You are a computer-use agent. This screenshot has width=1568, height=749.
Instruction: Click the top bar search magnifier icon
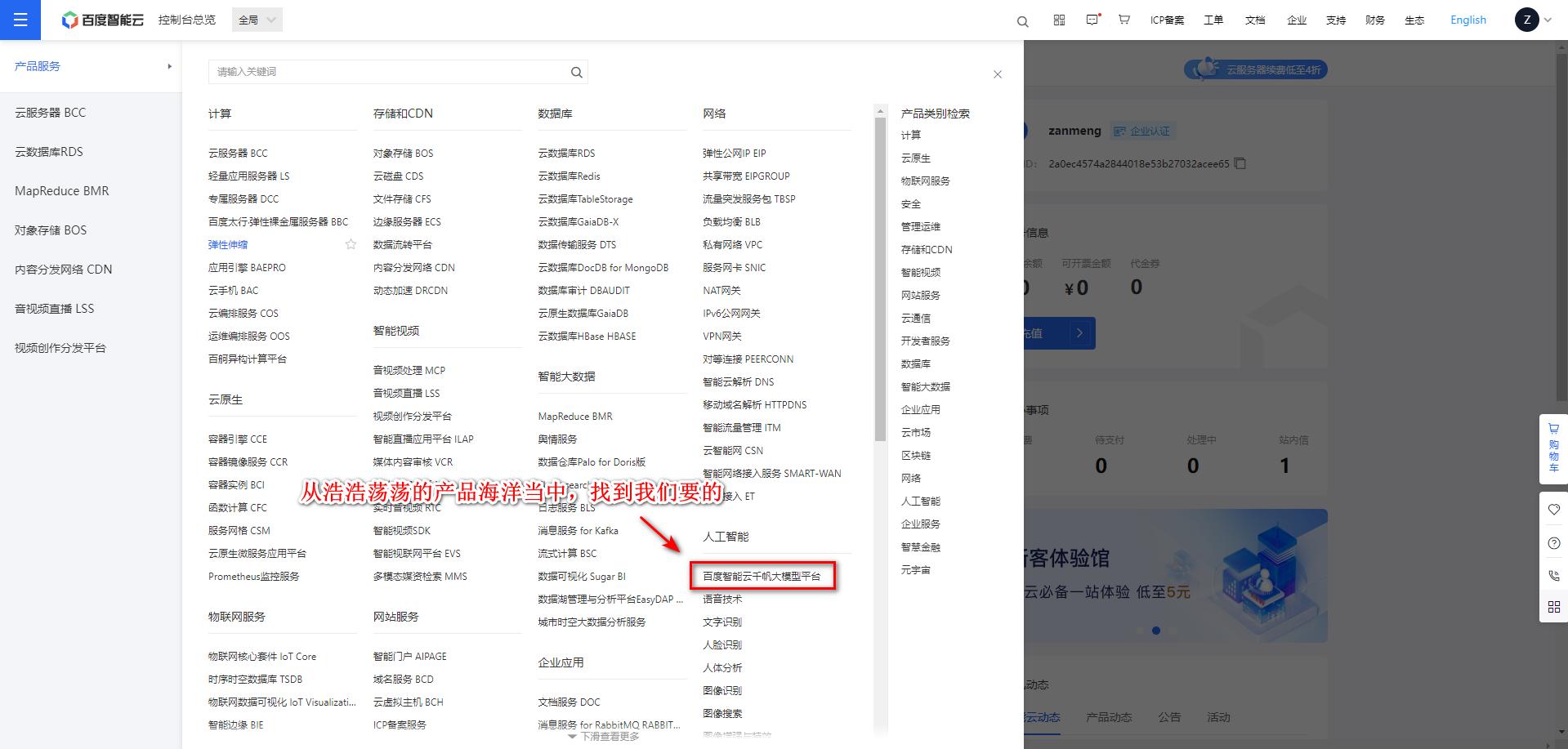pyautogui.click(x=1022, y=21)
